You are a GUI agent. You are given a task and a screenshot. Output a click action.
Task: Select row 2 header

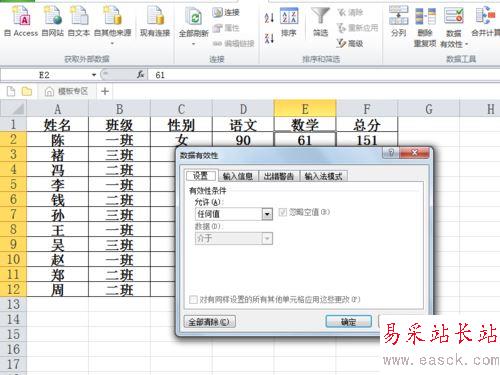(x=13, y=139)
